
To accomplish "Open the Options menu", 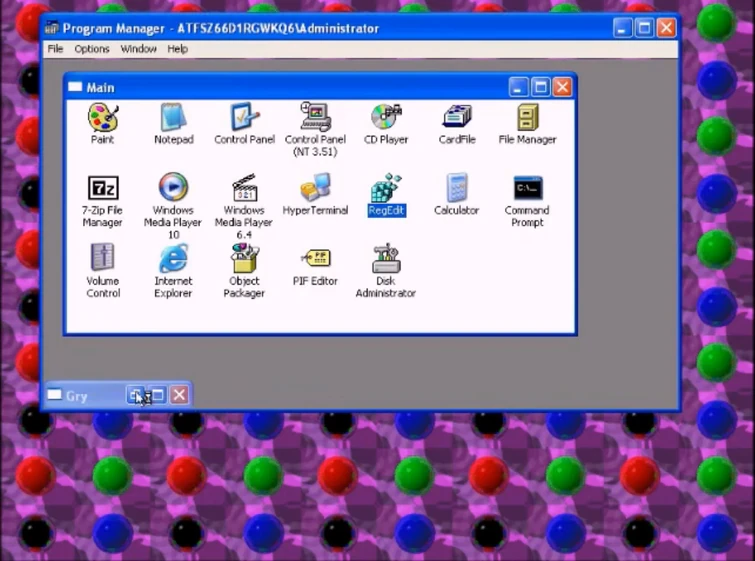I will pos(91,49).
